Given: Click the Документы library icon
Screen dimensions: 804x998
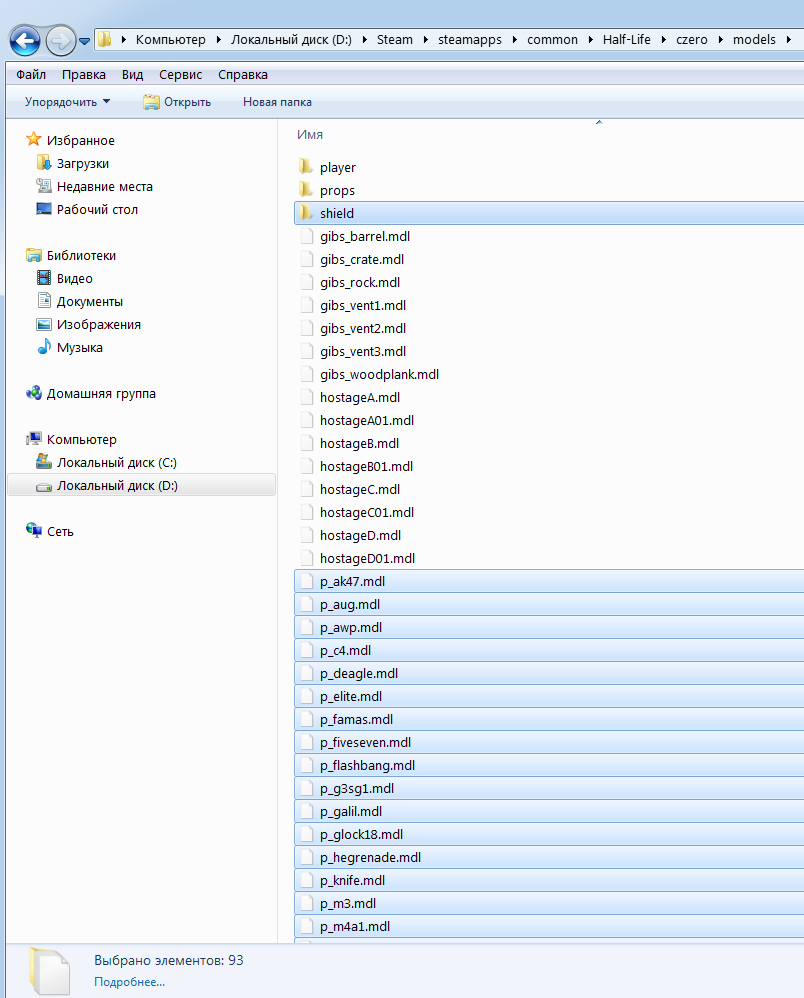Looking at the screenshot, I should coord(44,301).
